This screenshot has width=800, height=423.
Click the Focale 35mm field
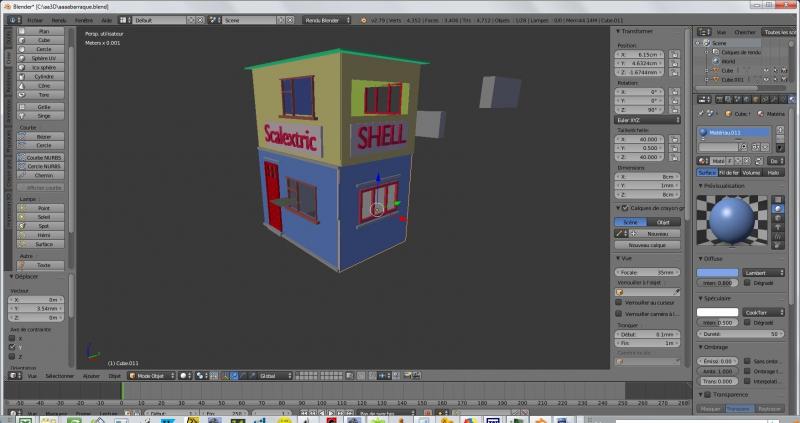tap(648, 272)
